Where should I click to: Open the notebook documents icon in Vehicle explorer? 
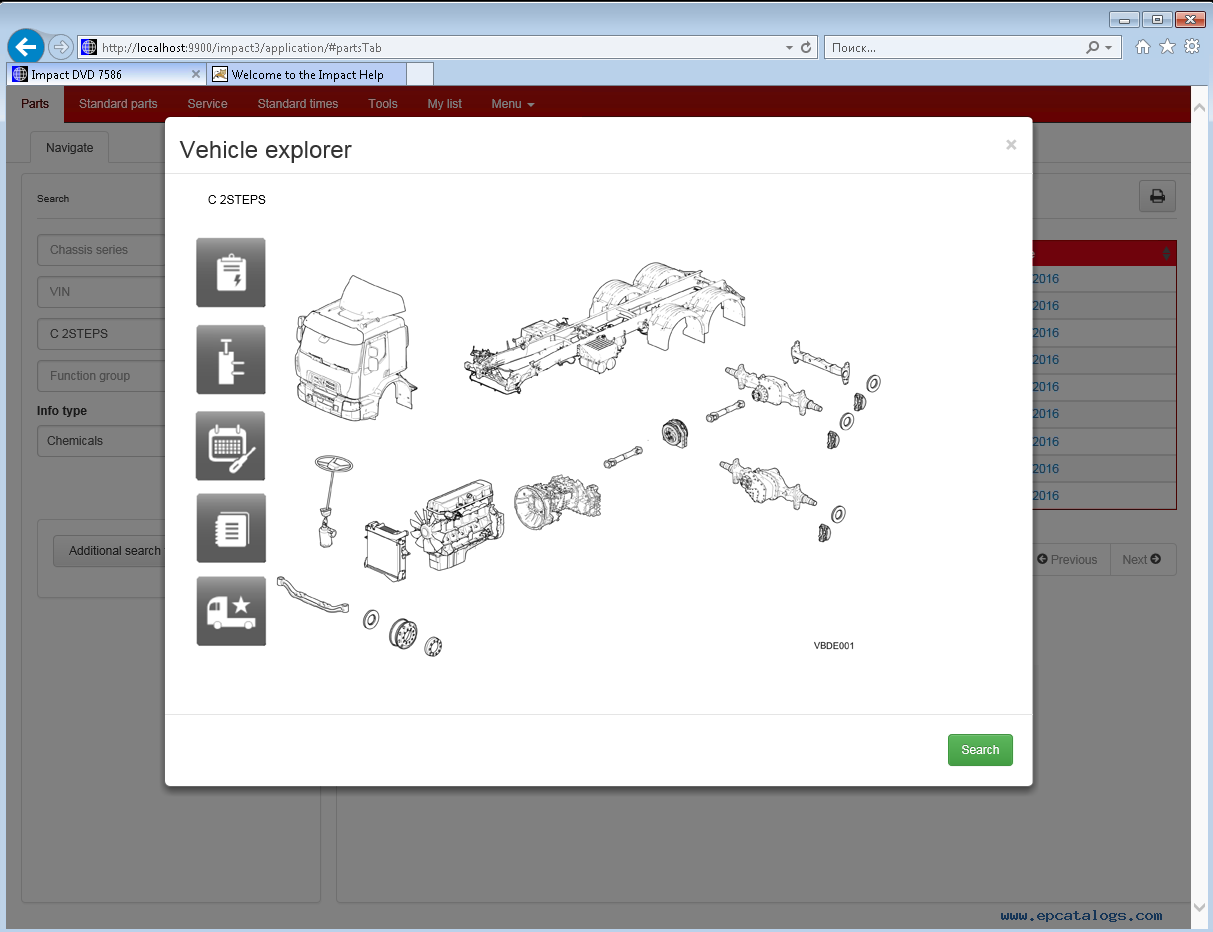[x=231, y=528]
